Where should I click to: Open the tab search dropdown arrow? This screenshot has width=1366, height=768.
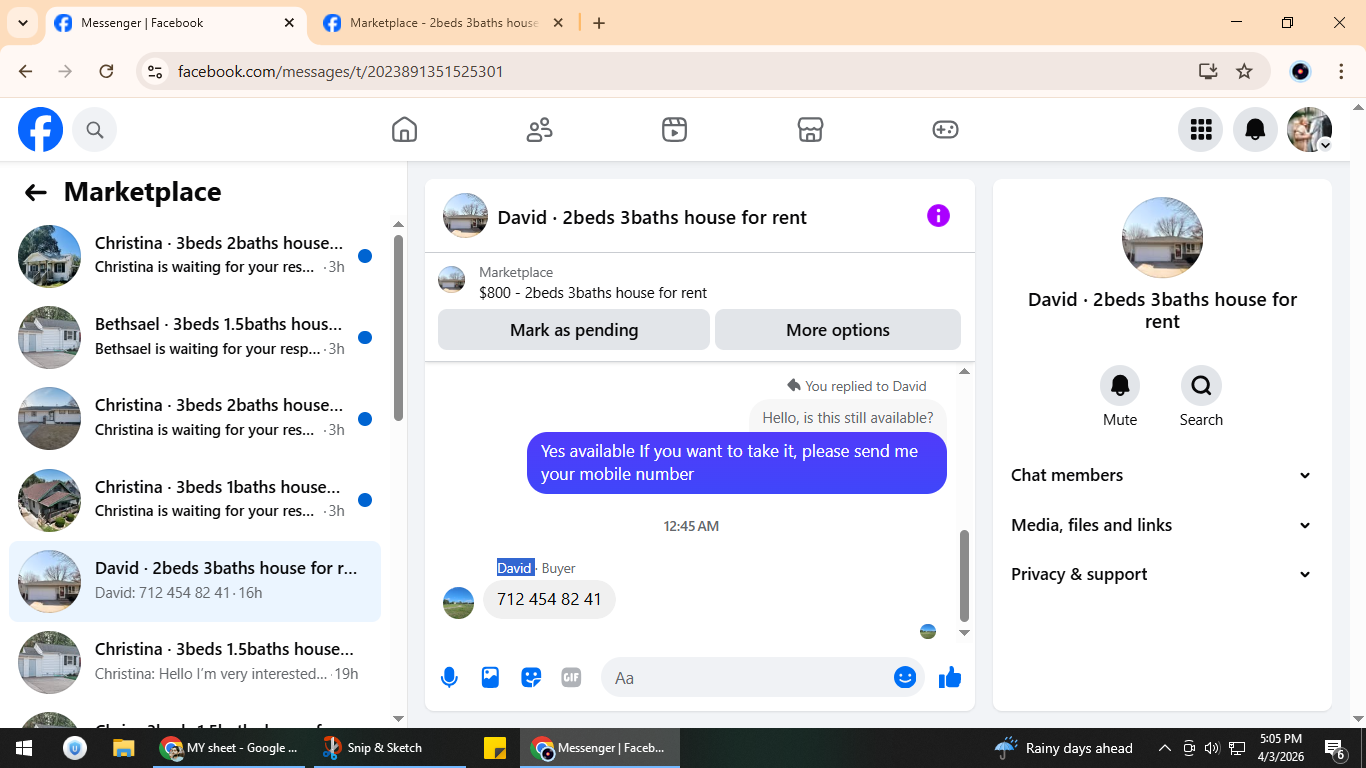point(22,23)
